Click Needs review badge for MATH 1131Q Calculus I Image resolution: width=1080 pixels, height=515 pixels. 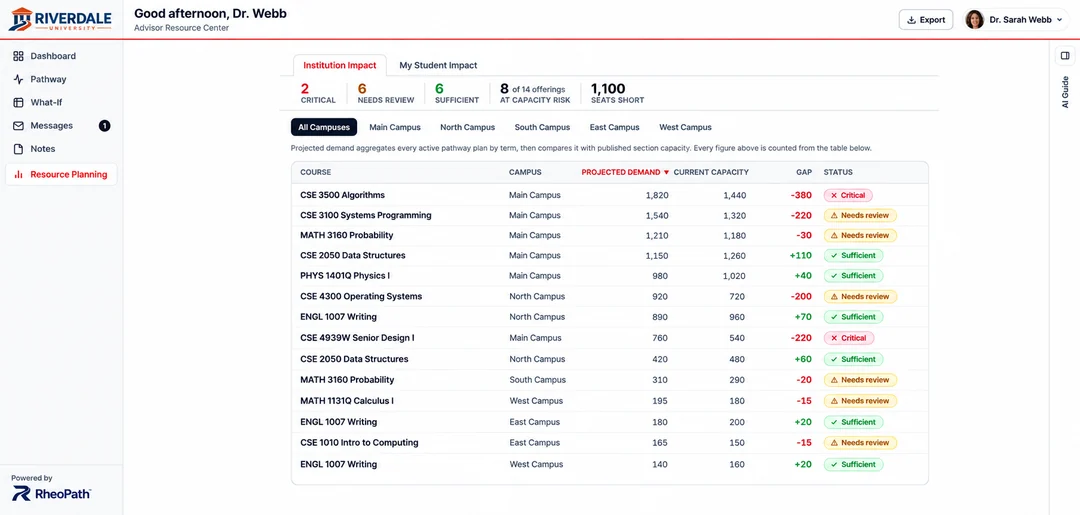coord(860,401)
